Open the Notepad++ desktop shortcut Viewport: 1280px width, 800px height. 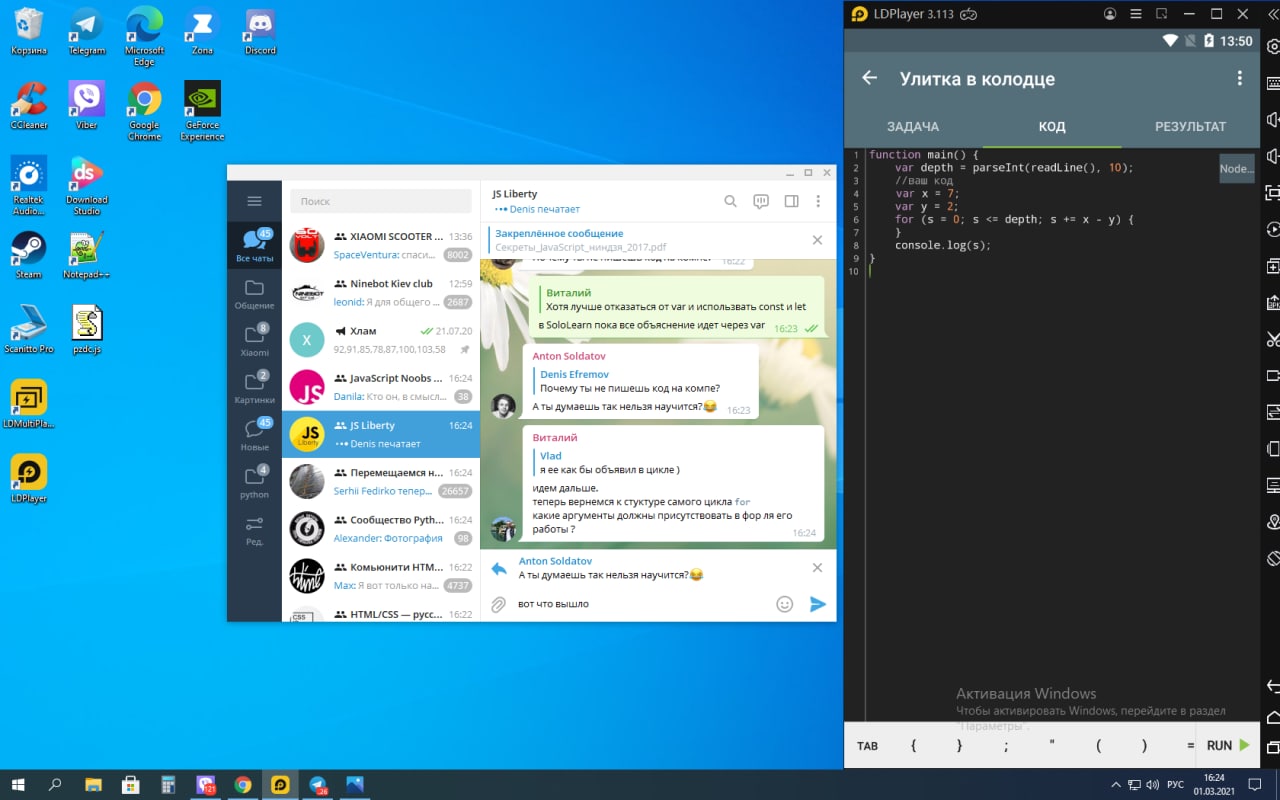click(x=86, y=256)
